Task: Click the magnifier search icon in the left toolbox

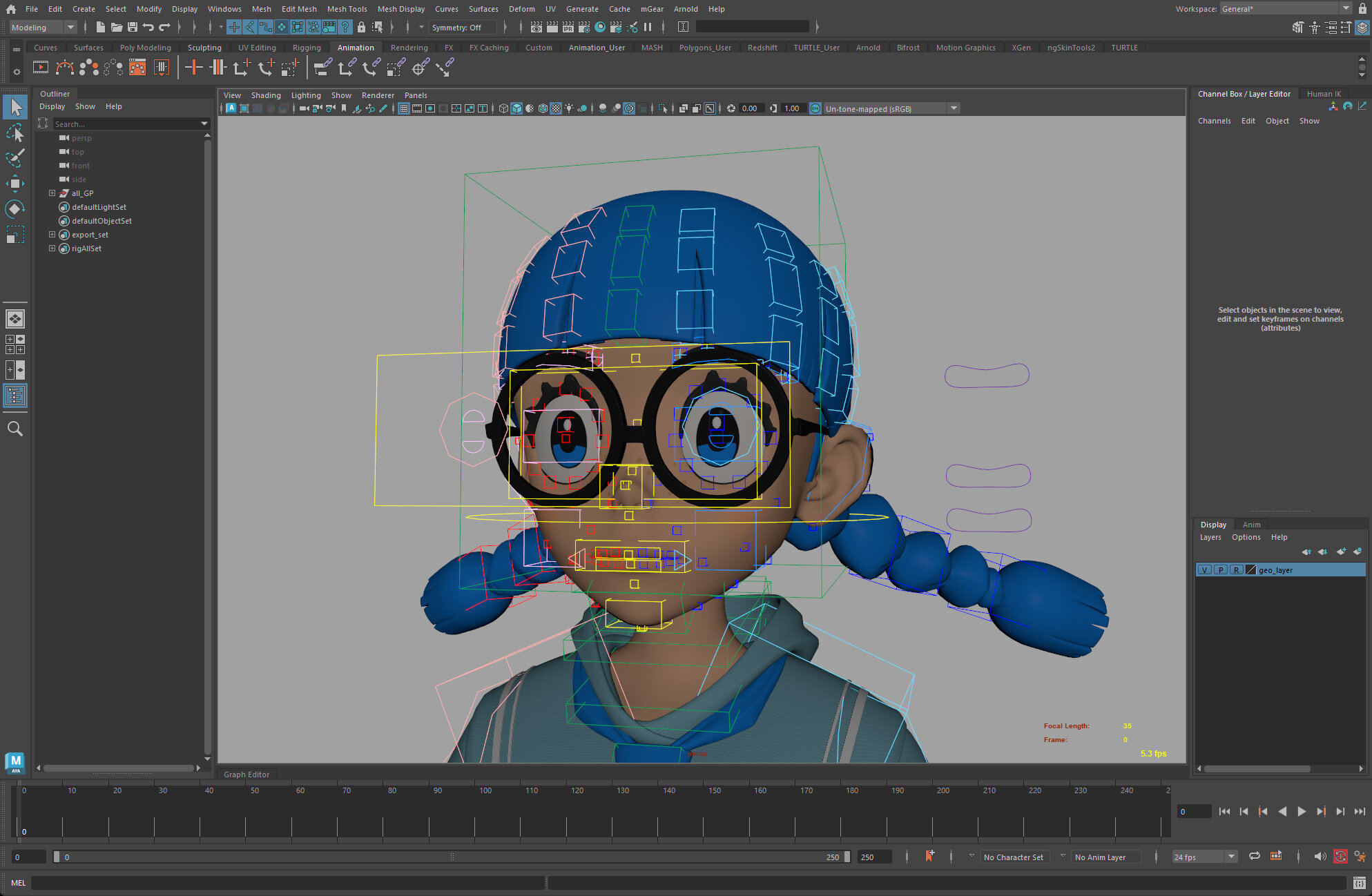Action: pos(15,429)
